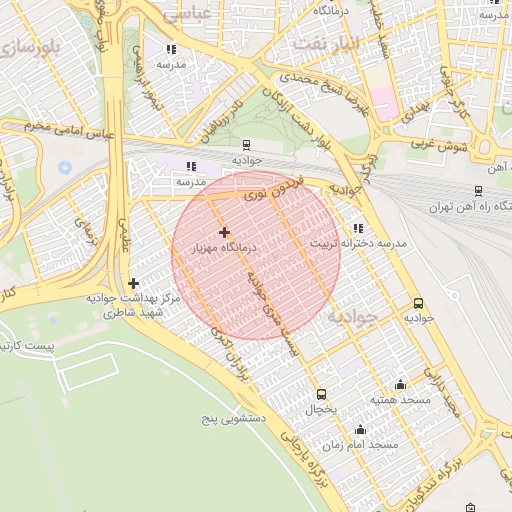Click the یخچال bus stop icon
Viewport: 512px width, 512px height.
(321, 395)
